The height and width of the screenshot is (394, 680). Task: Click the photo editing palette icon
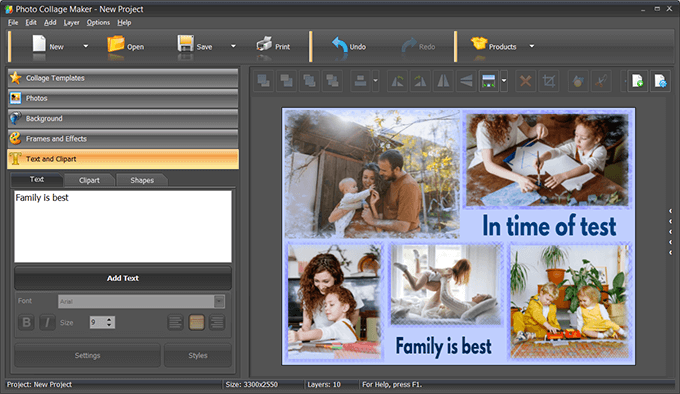(578, 81)
